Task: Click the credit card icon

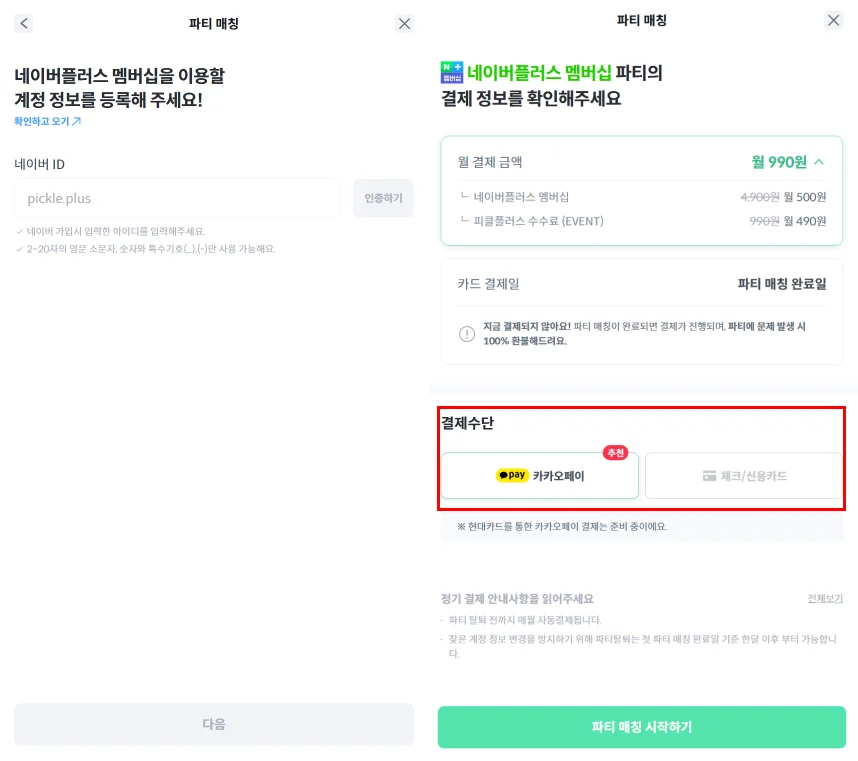Action: pos(710,476)
